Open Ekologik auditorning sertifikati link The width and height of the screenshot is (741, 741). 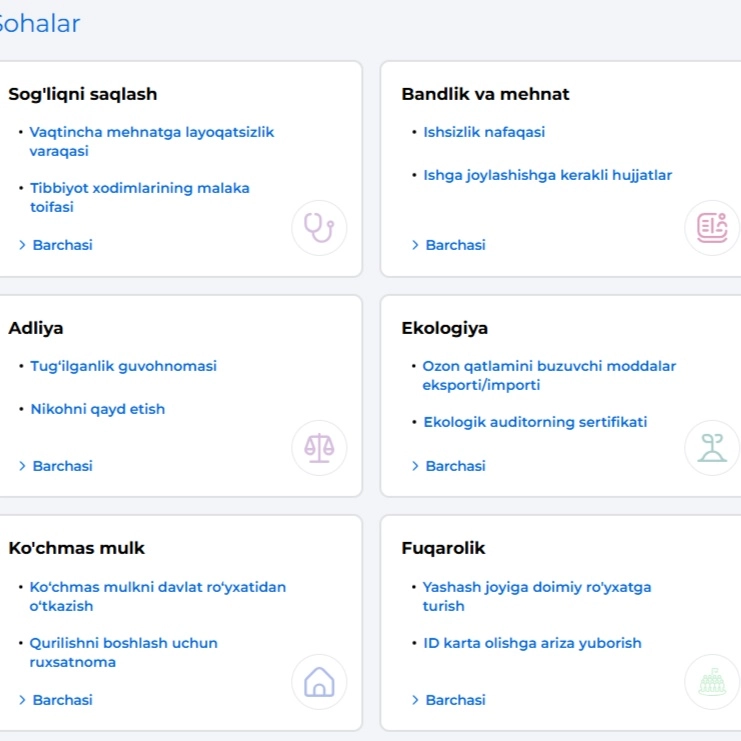(x=535, y=422)
